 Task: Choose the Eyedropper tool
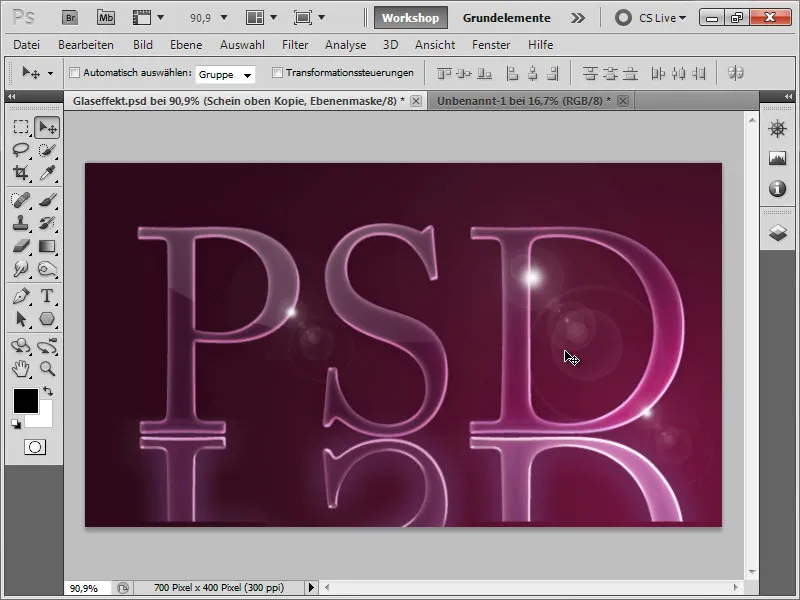pos(47,172)
